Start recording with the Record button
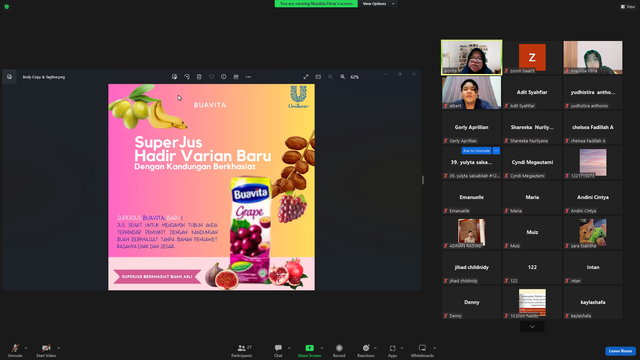This screenshot has width=640, height=360. [x=339, y=350]
